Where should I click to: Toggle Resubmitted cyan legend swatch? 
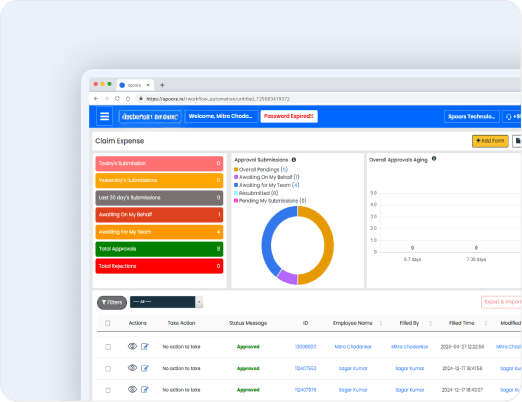point(236,193)
